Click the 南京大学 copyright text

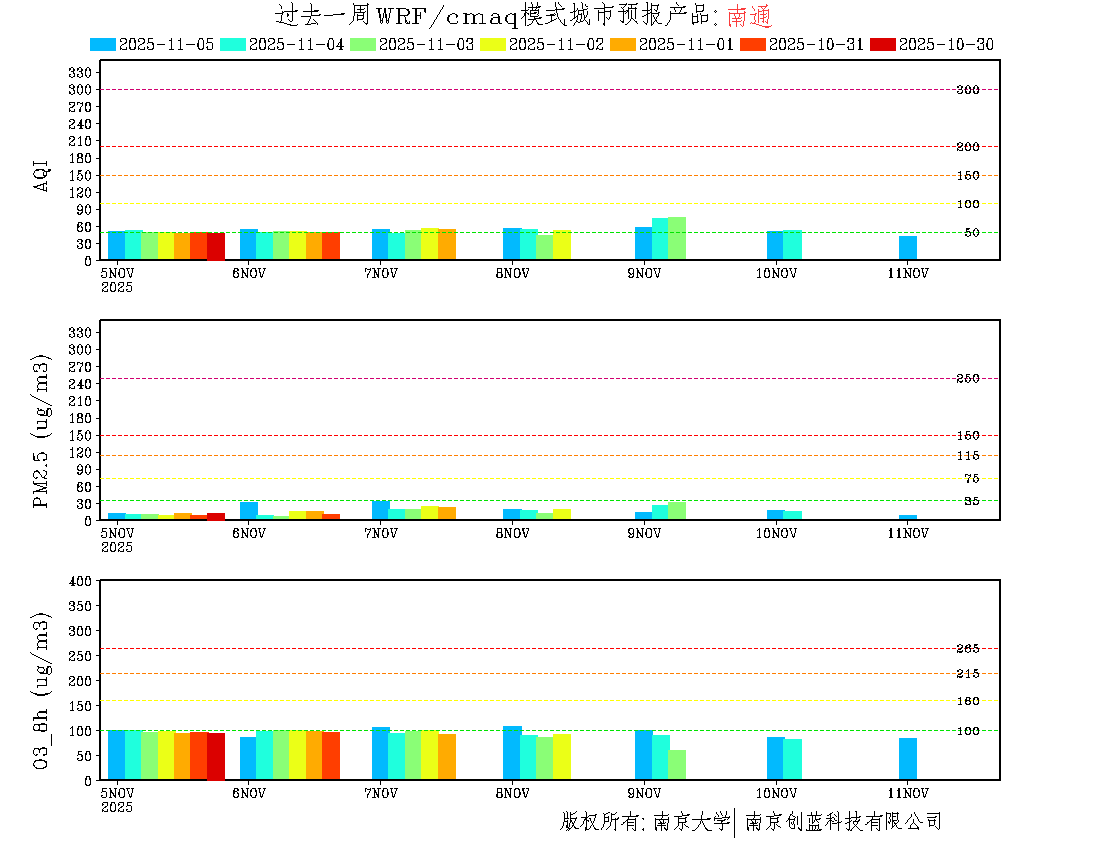pos(691,822)
